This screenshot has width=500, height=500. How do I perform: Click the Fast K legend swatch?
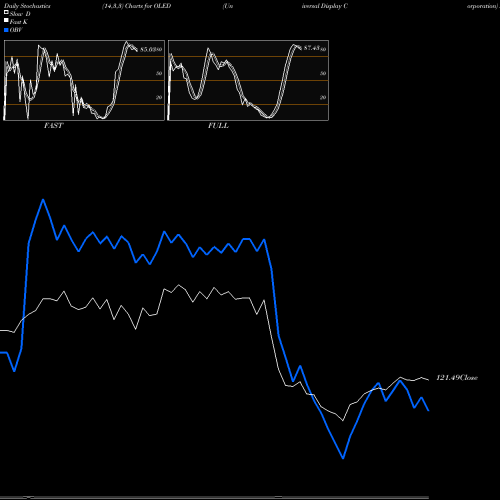(x=6, y=20)
